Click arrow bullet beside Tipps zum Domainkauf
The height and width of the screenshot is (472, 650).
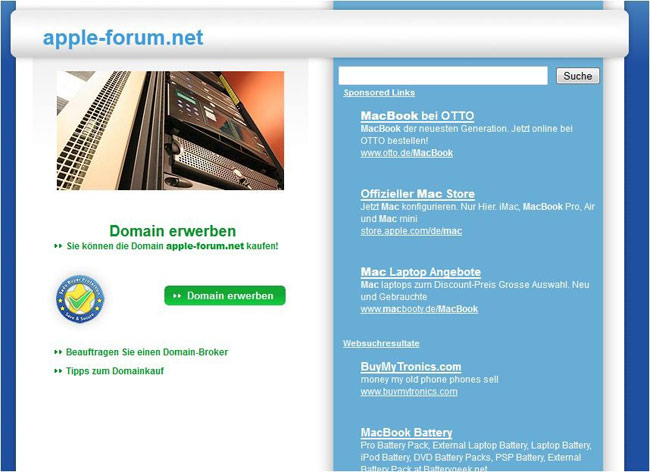tap(58, 371)
